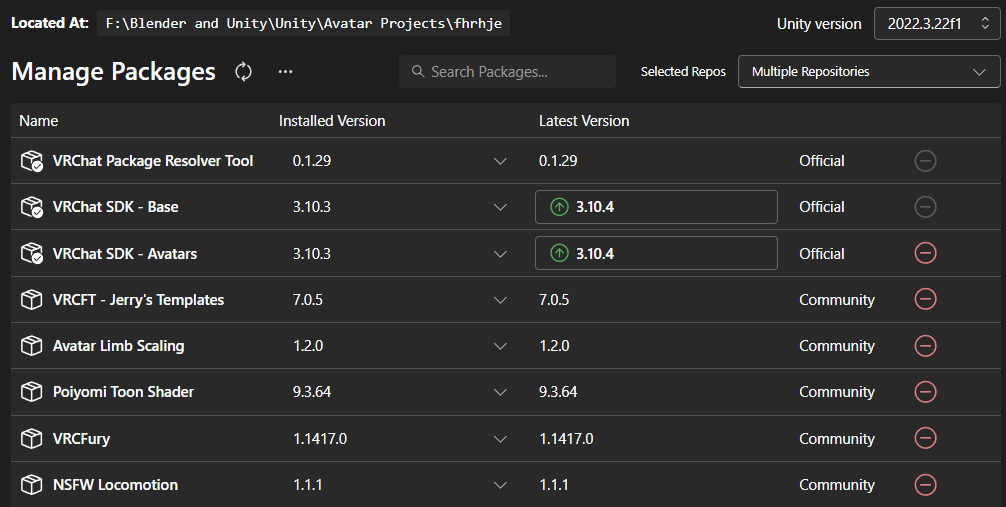Click VRCFT - Jerry's Templates package icon
The image size is (1006, 507).
coord(31,300)
